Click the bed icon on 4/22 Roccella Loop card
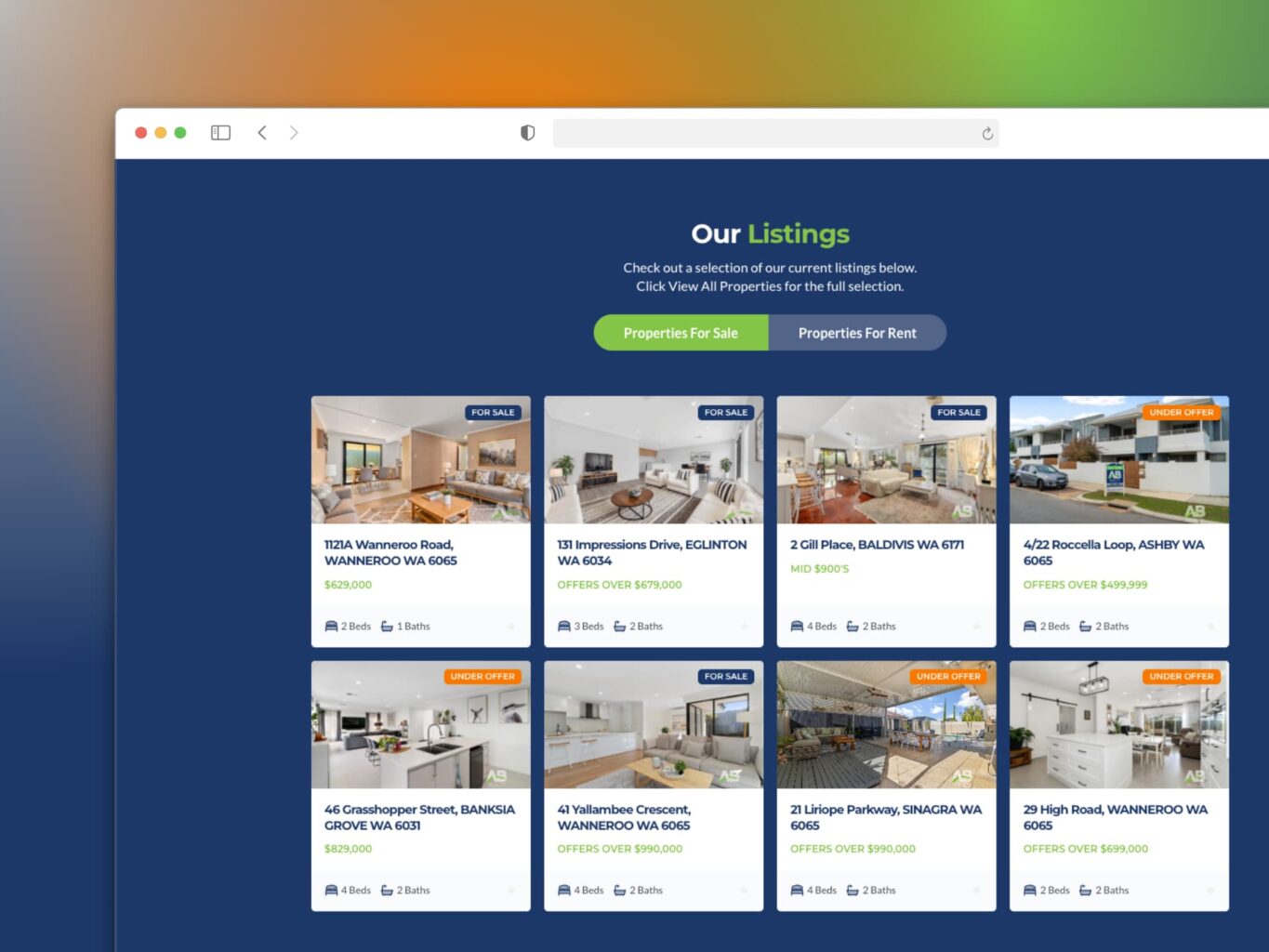 tap(1029, 627)
